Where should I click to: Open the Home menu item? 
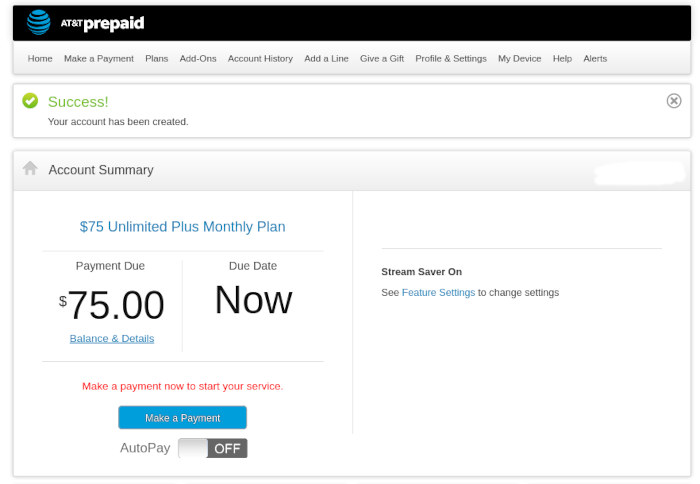pos(40,59)
